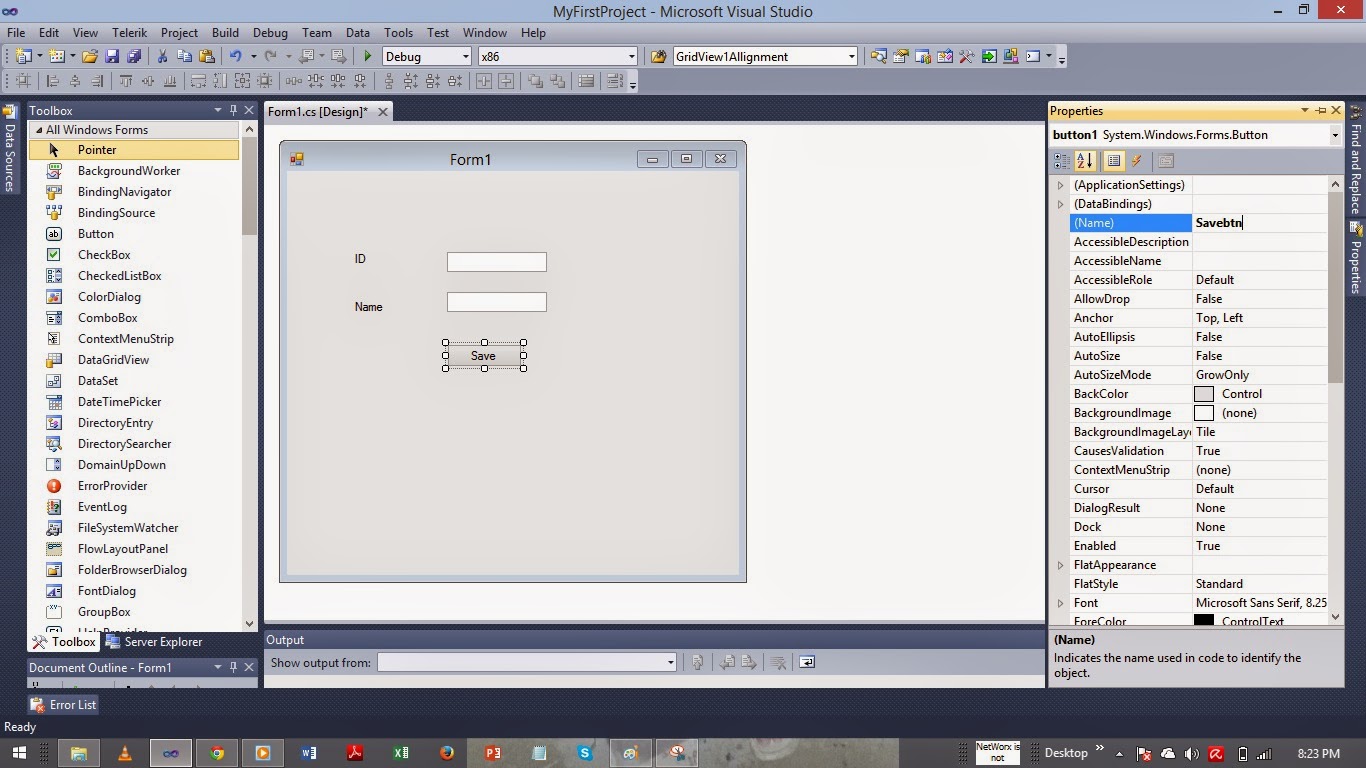
Task: Click the Align Tops layout icon
Action: tap(126, 81)
